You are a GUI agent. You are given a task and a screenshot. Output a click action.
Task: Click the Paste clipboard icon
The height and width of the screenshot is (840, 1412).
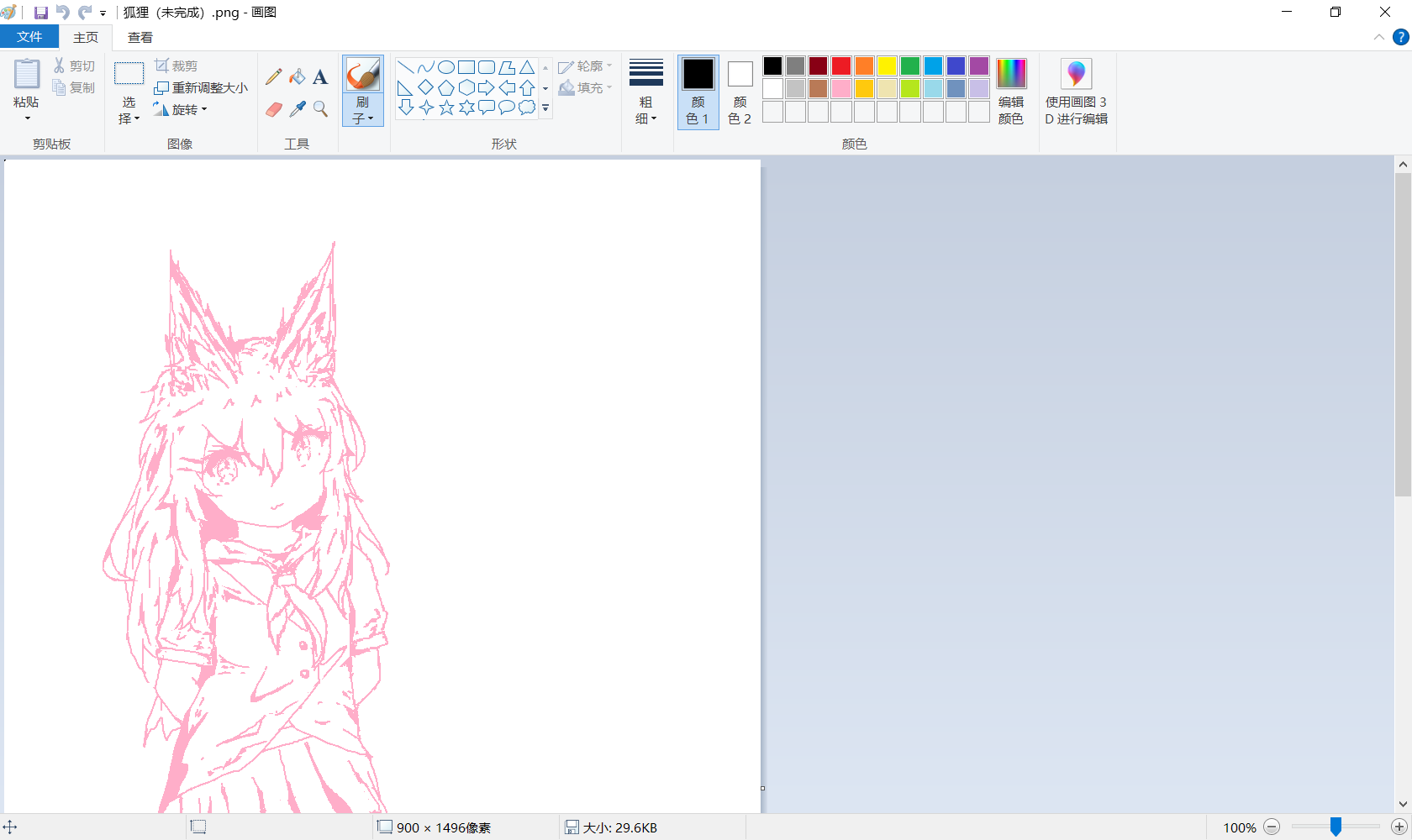pos(26,74)
